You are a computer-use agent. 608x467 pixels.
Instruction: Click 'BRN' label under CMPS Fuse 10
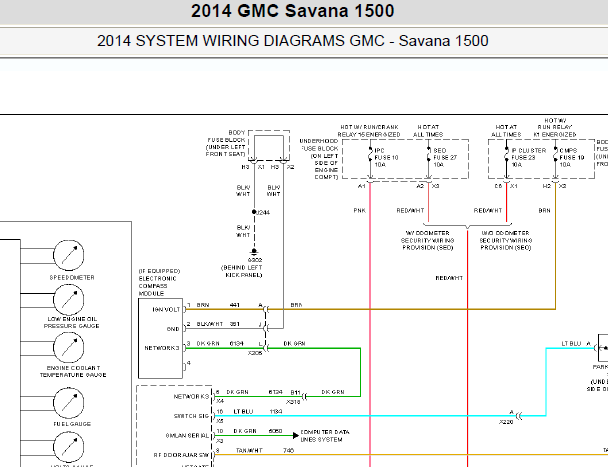point(544,211)
